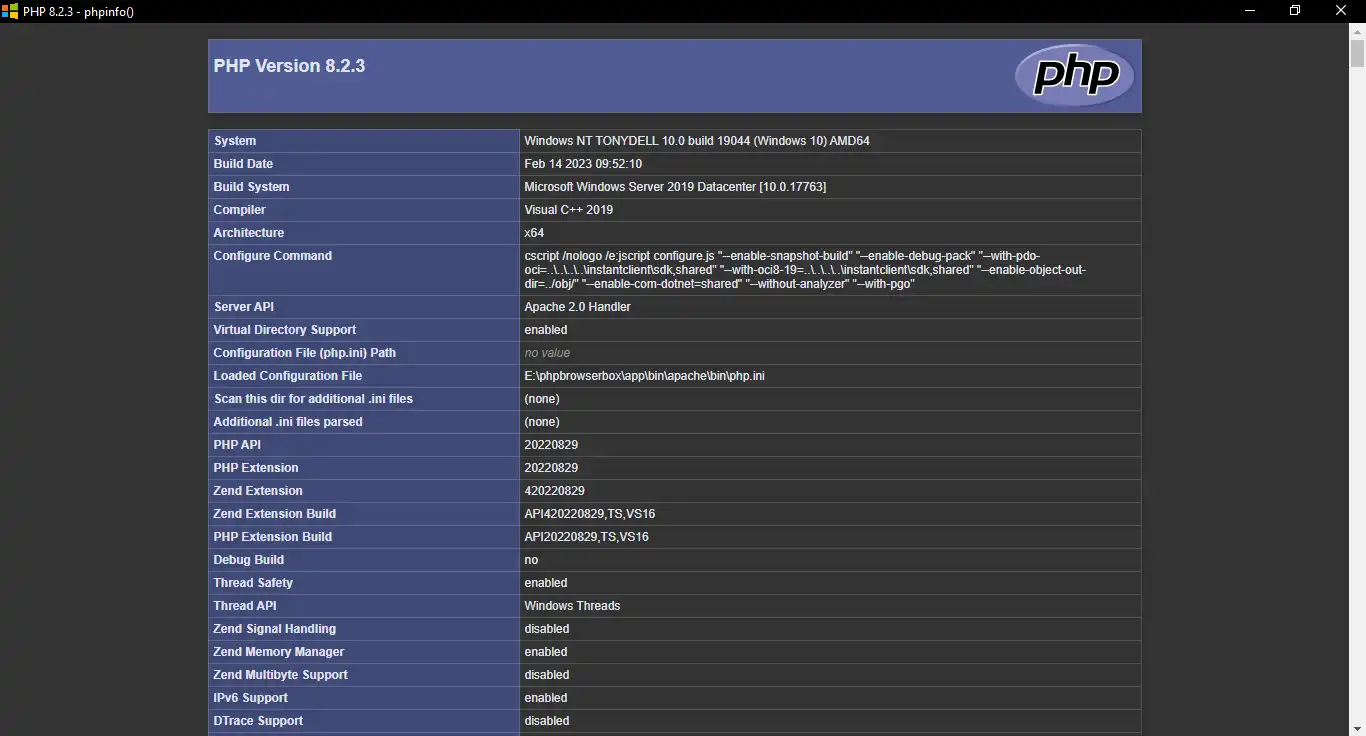Select 'Configuration File (php.ini) Path' label

click(x=304, y=353)
